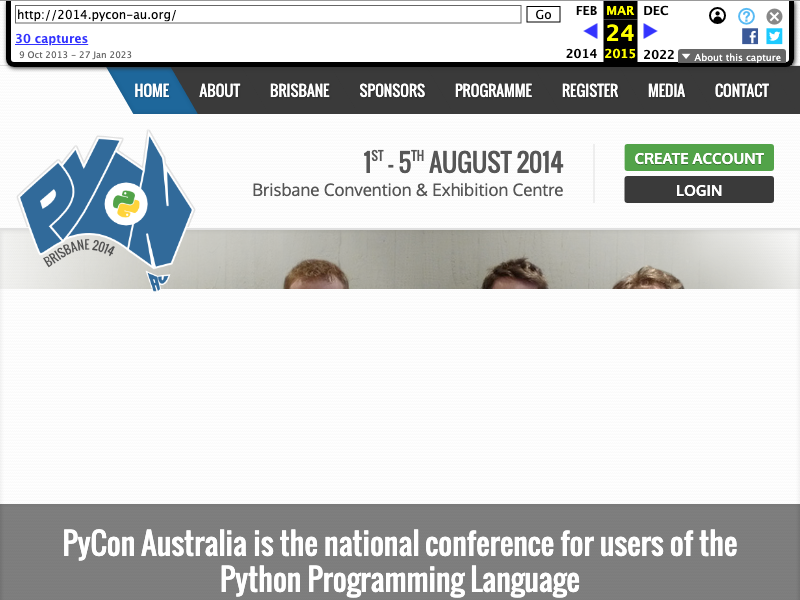Click the current capture date 24
Screen dimensions: 800x600
[x=620, y=33]
